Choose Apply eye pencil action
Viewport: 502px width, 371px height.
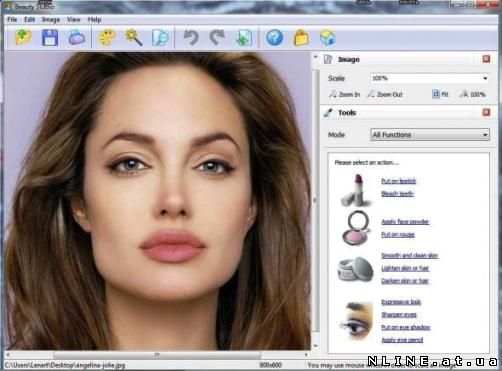pos(402,340)
